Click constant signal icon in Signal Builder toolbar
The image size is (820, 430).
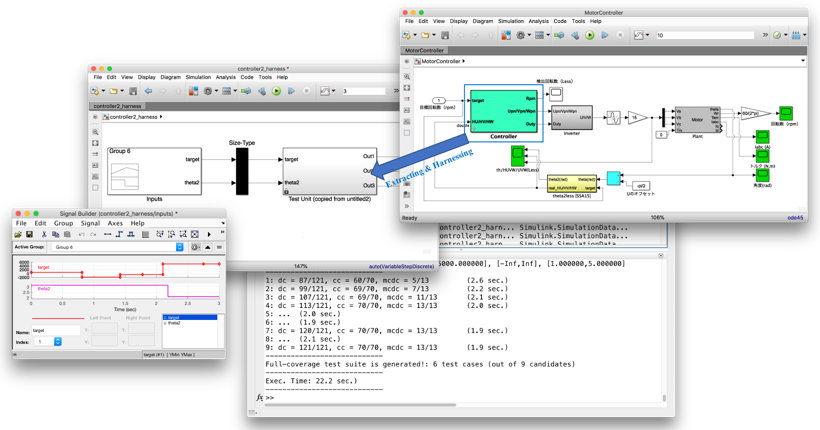tap(108, 234)
